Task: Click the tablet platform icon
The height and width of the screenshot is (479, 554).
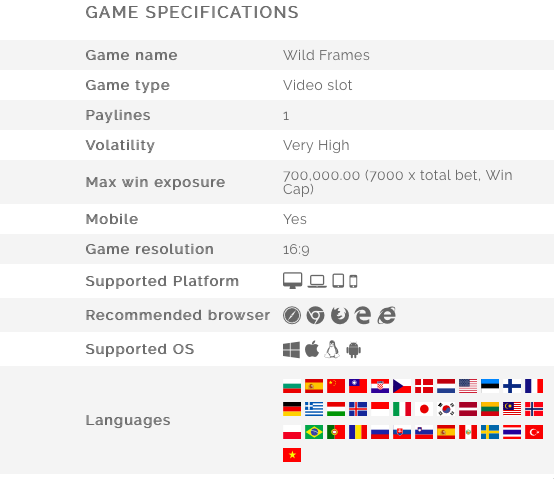Action: (338, 281)
